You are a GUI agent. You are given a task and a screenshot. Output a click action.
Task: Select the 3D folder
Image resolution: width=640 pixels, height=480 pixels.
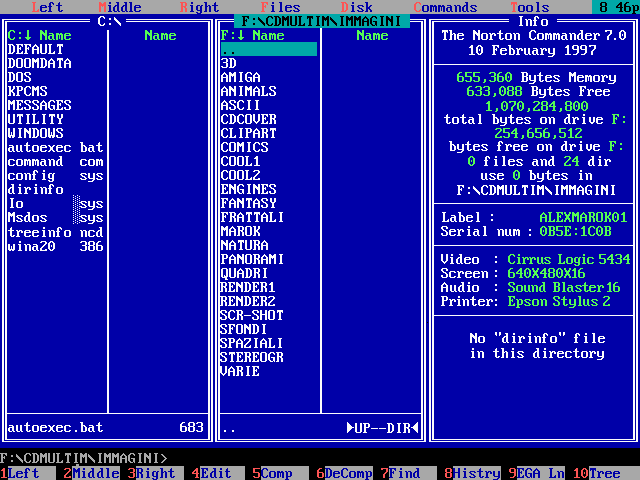point(229,63)
